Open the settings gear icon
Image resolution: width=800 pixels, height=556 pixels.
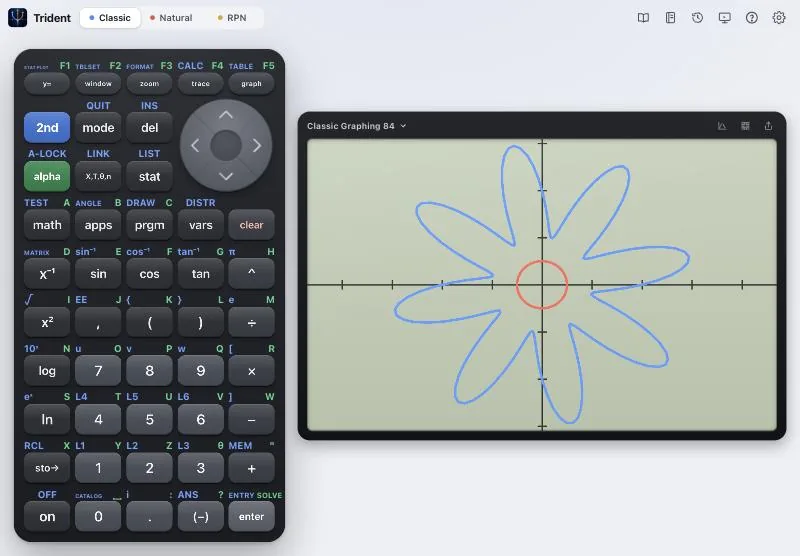pos(779,18)
